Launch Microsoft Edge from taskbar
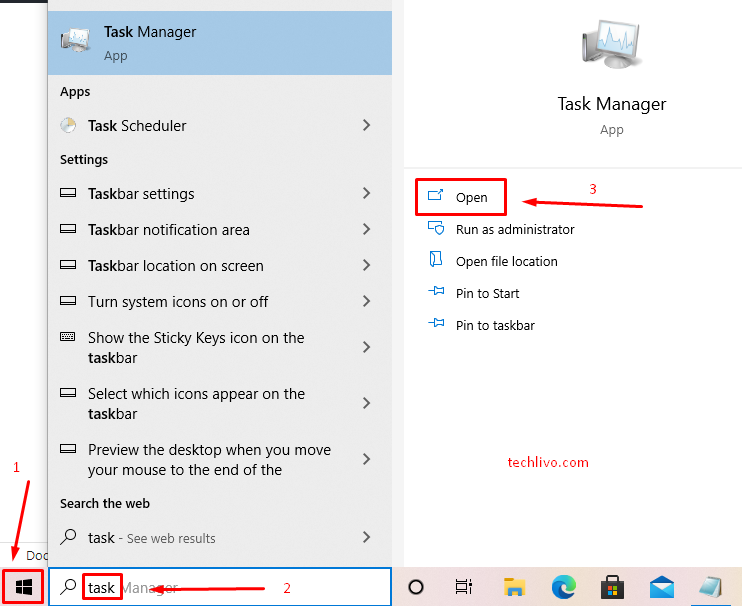The height and width of the screenshot is (606, 742). pyautogui.click(x=564, y=587)
